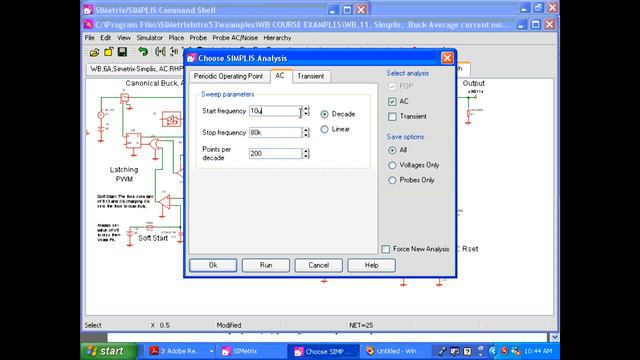Open the Edit menu
Viewport: 640px width, 360px height.
pyautogui.click(x=105, y=38)
